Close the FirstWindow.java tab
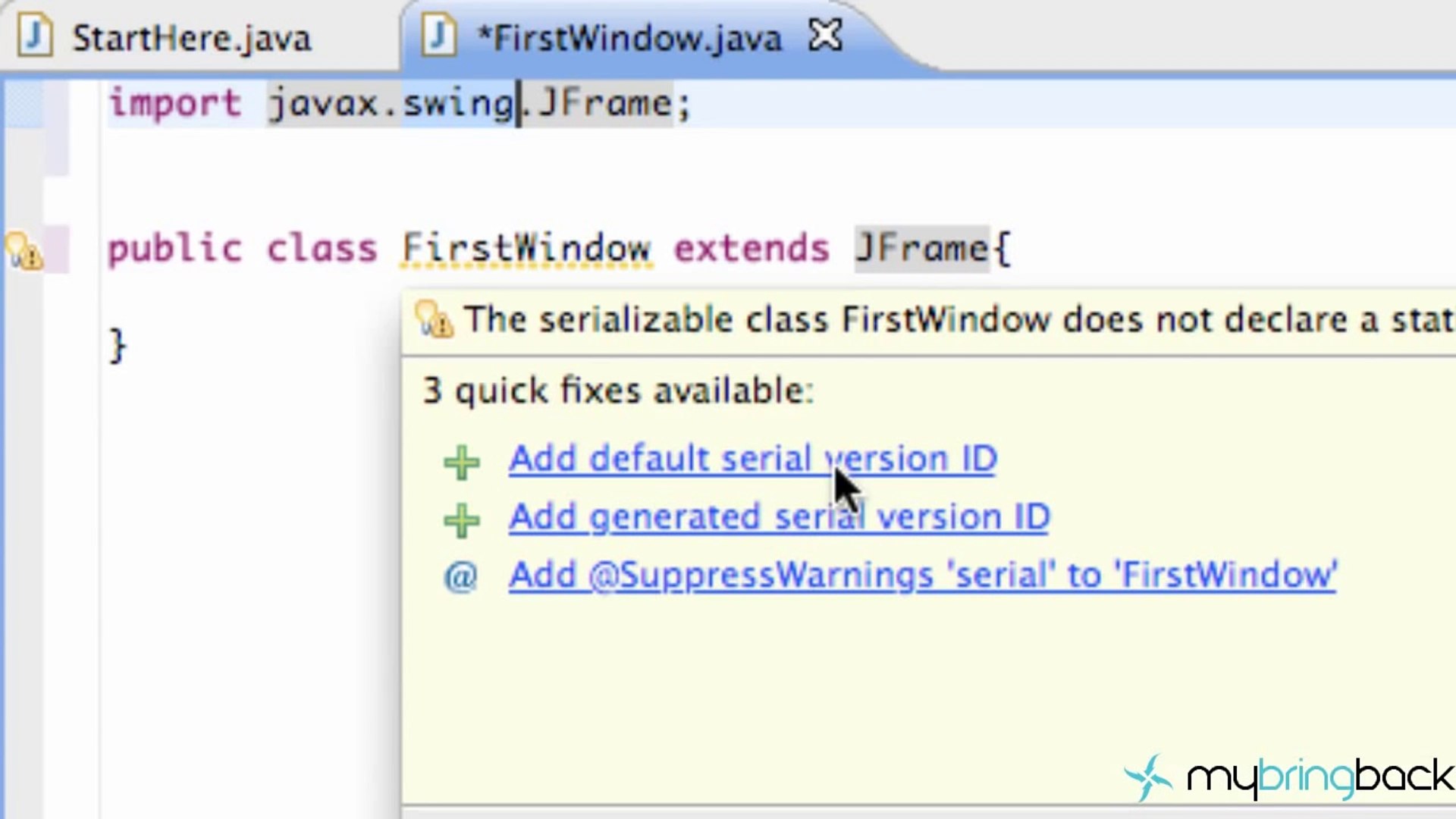 [825, 36]
